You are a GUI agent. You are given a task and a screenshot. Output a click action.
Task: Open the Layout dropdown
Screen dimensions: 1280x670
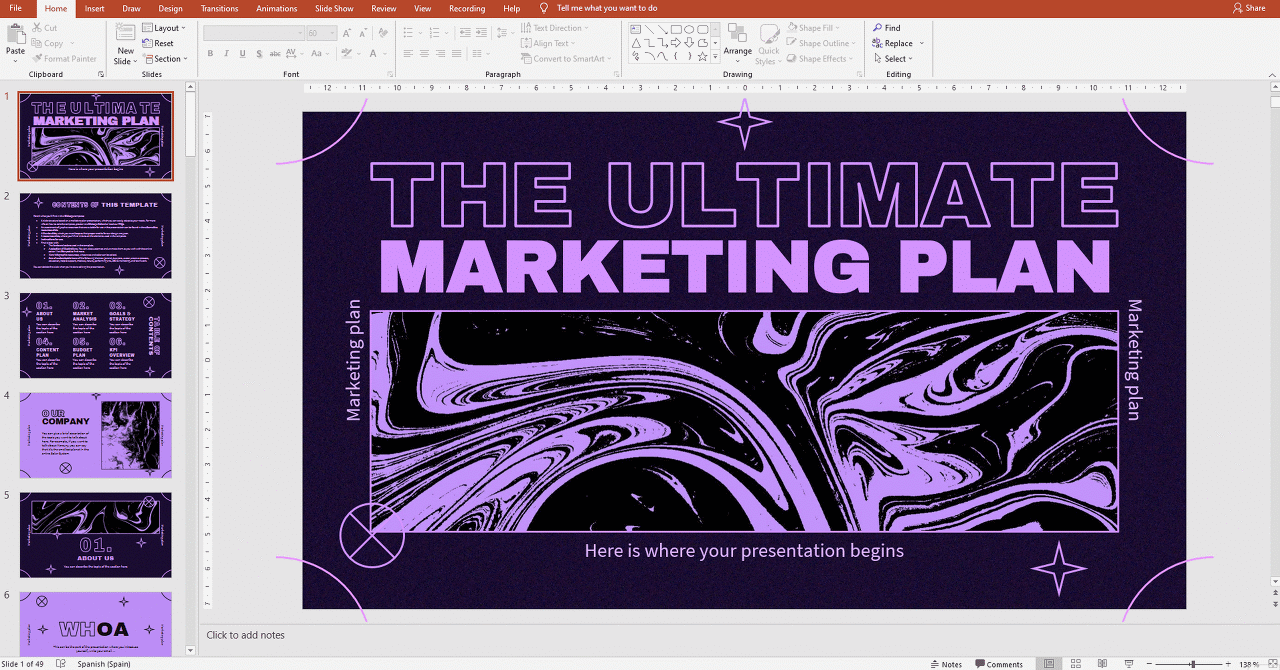pos(164,28)
